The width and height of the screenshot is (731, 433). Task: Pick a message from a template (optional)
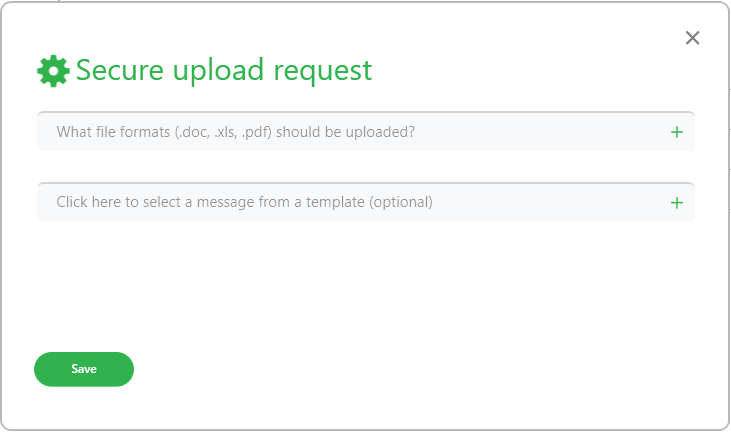coord(366,202)
